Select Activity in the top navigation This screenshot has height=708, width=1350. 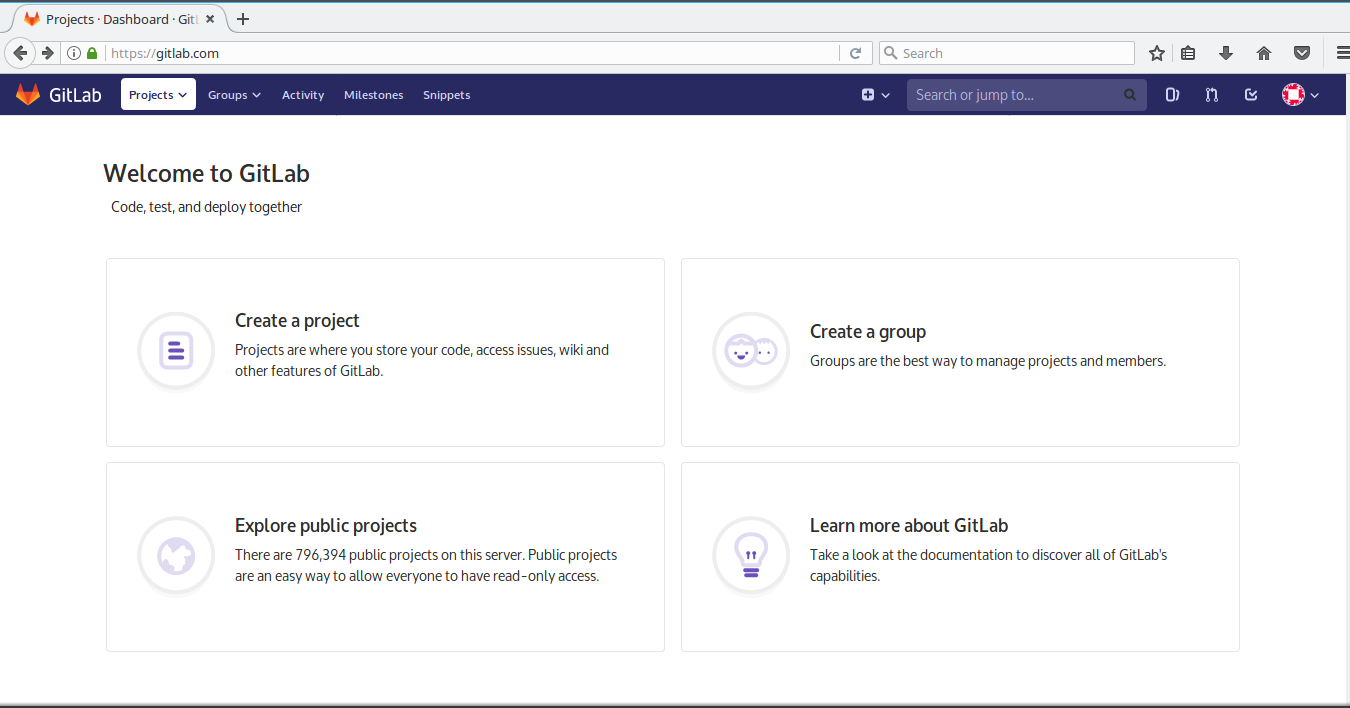[x=303, y=94]
